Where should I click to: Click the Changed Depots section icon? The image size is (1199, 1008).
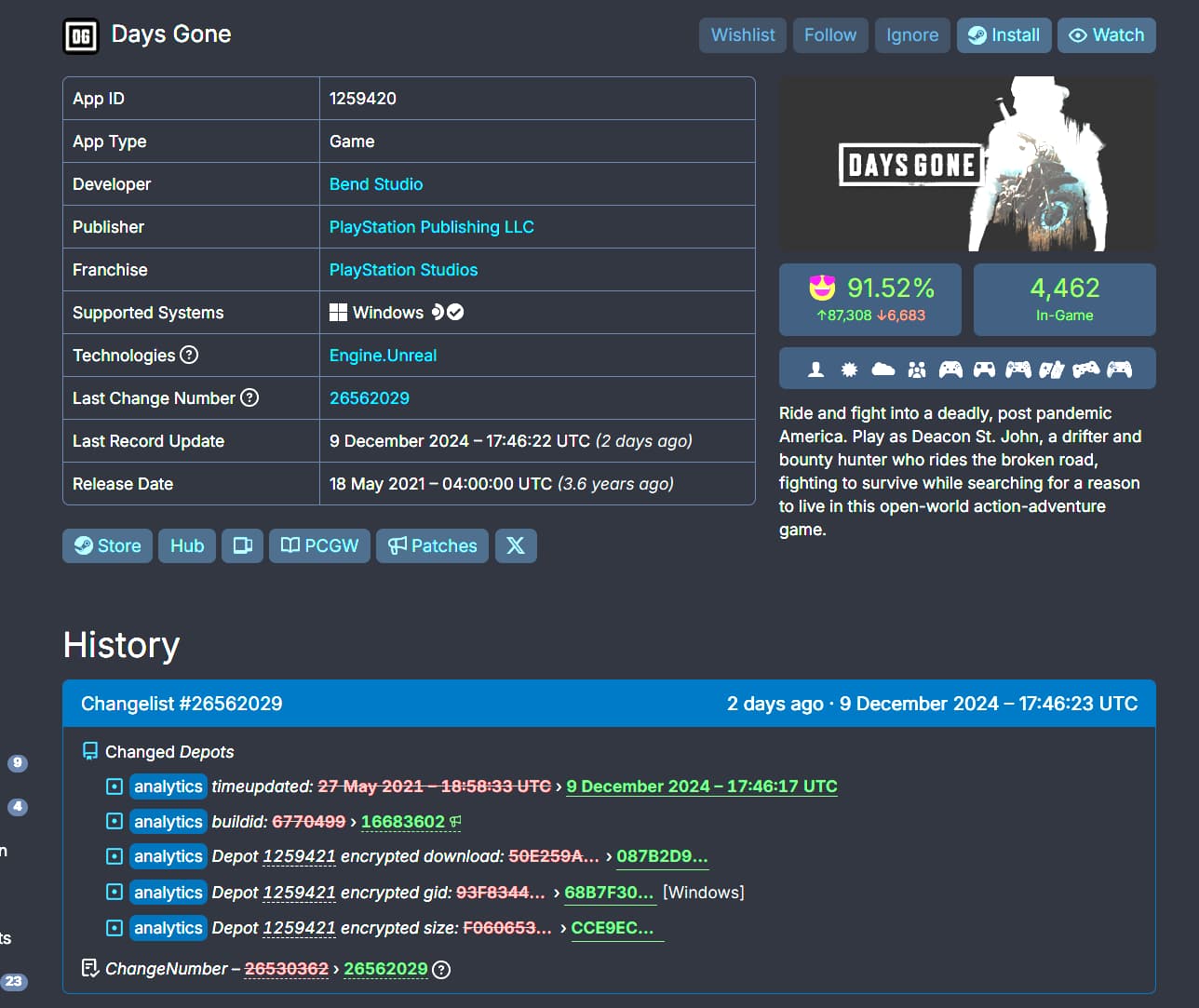(90, 751)
